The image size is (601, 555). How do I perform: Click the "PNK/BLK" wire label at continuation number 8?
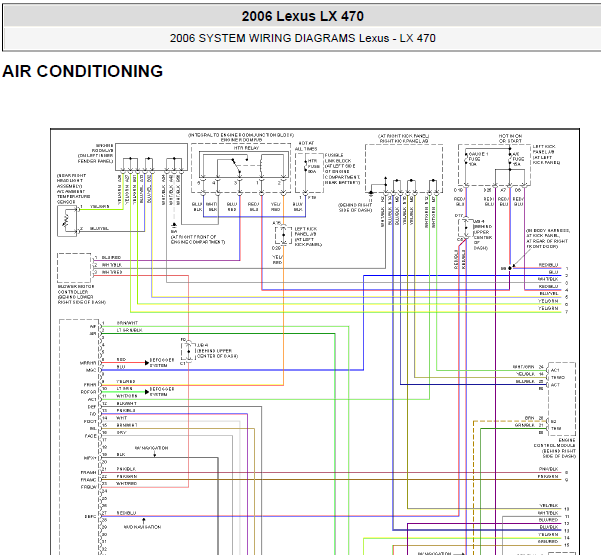[548, 469]
